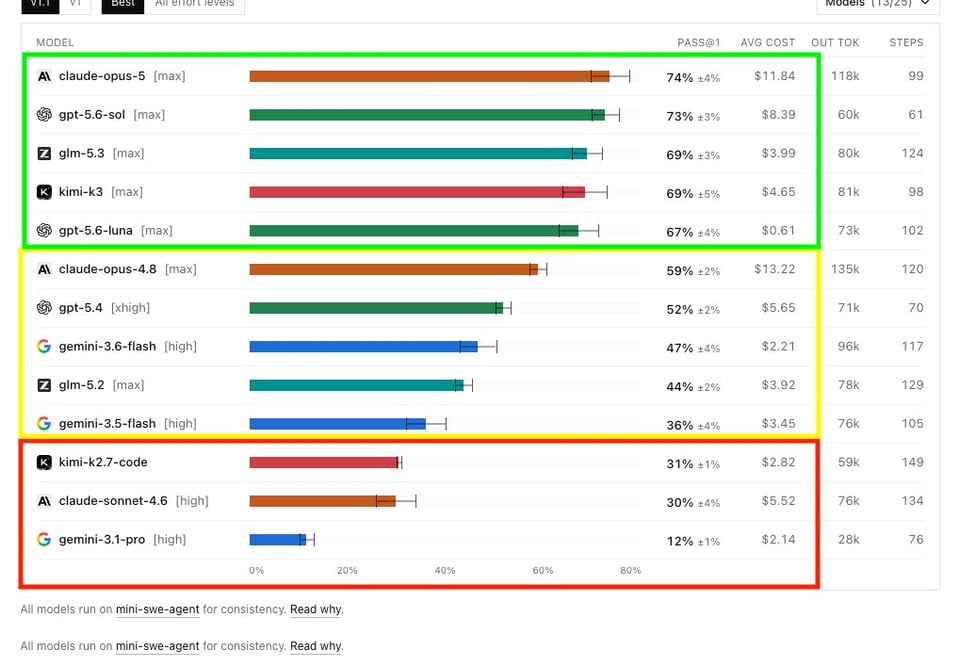
Task: Select the claude-opus-4.8 model name
Action: [108, 269]
